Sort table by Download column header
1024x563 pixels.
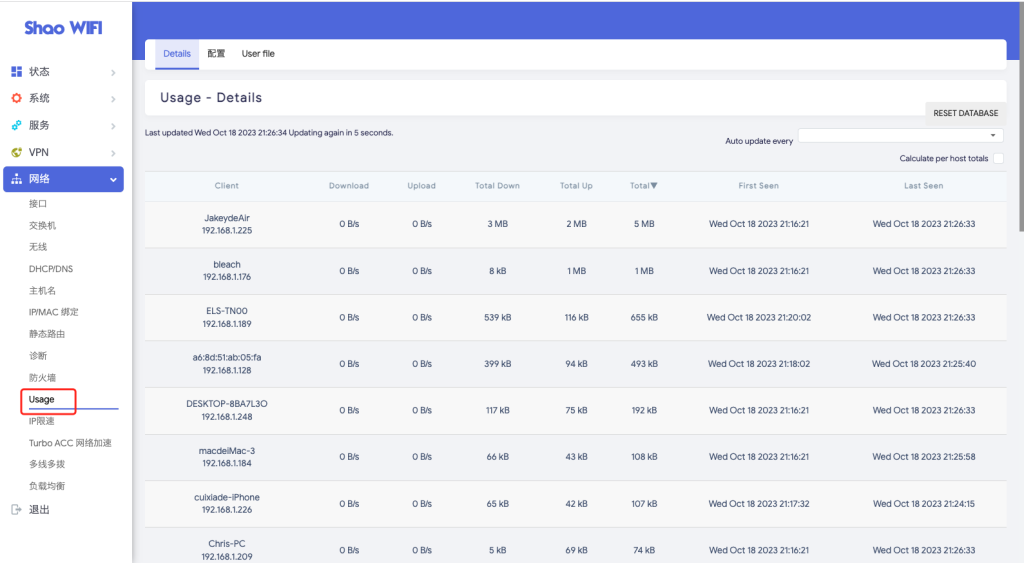(x=349, y=186)
